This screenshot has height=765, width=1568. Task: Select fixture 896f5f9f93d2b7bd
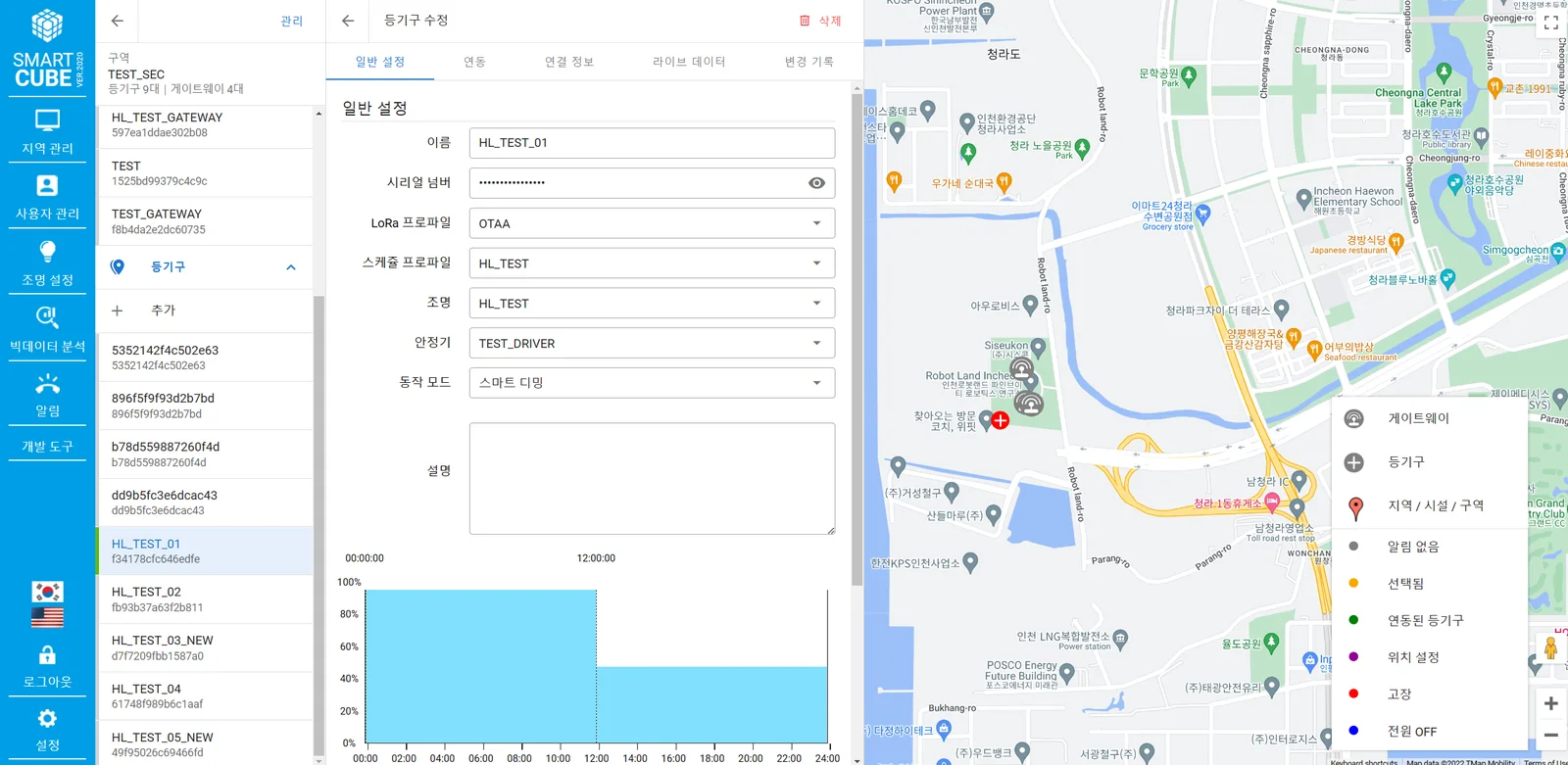coord(204,406)
